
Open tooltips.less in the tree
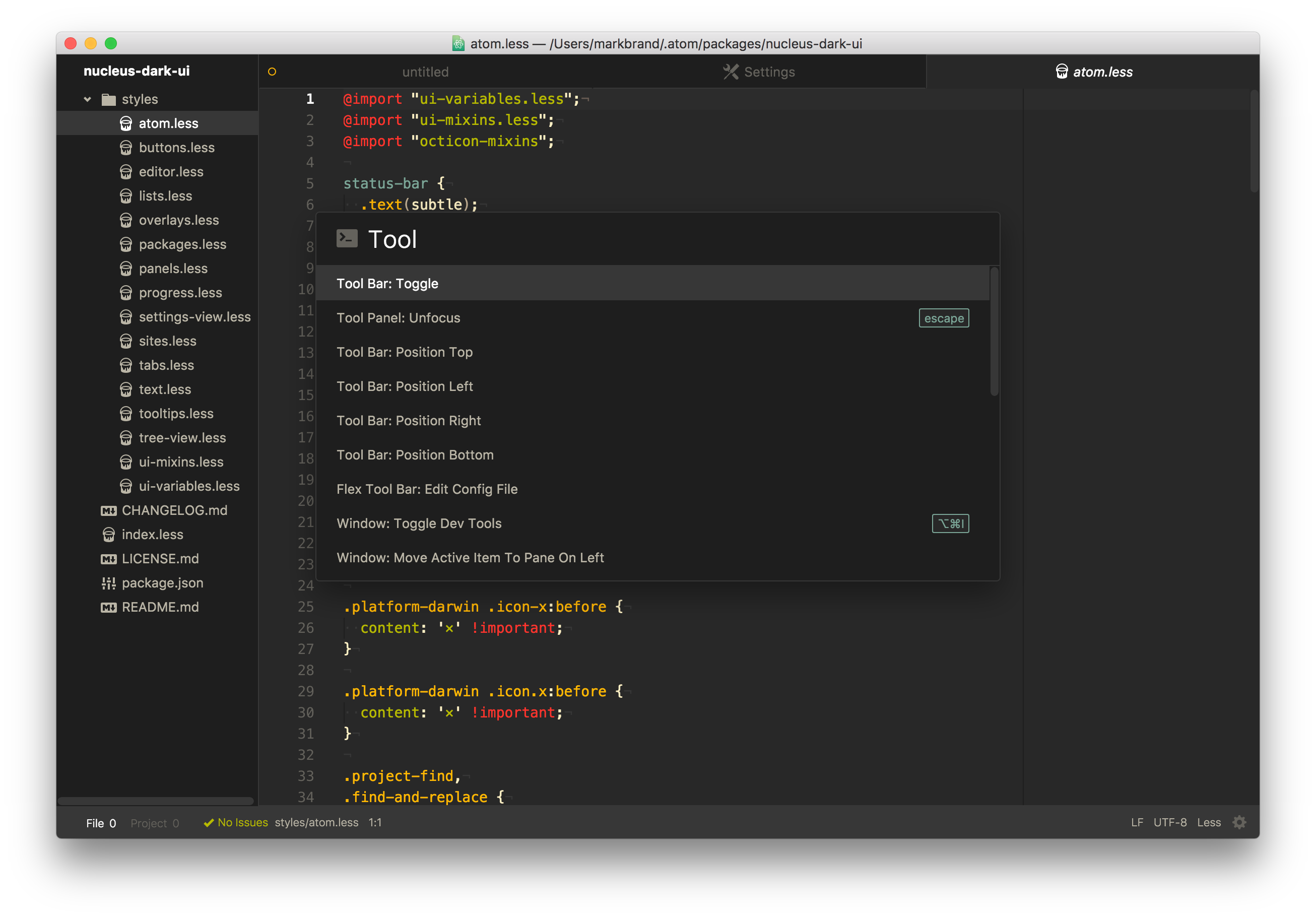click(x=157, y=413)
